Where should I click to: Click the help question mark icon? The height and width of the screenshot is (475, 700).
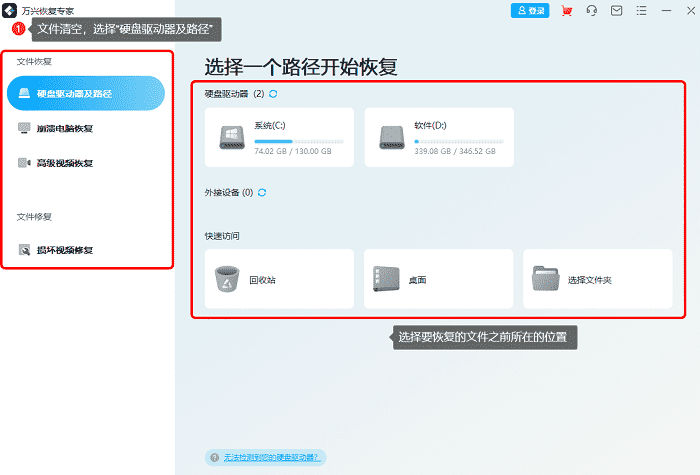point(215,458)
